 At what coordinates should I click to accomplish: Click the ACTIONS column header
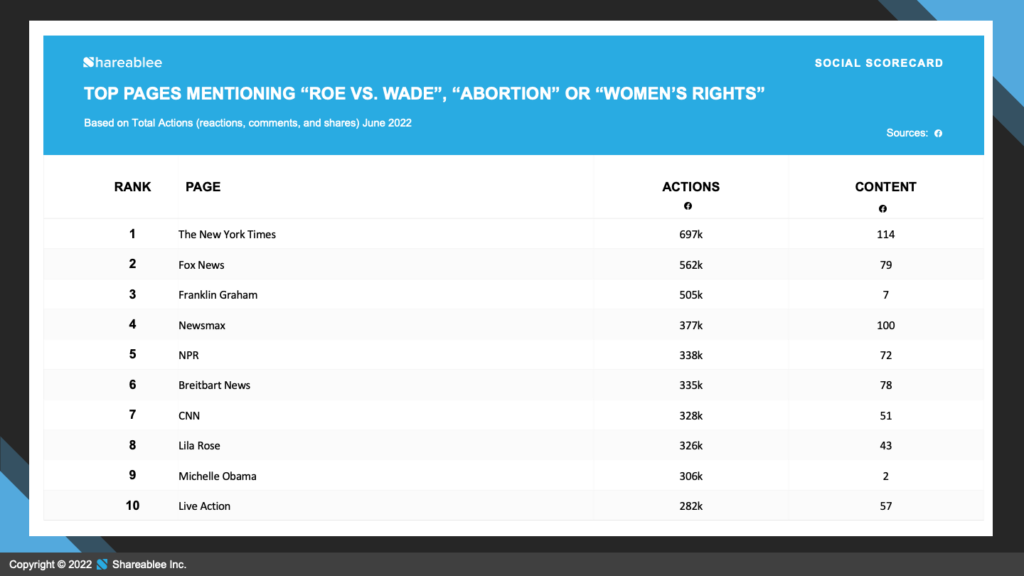691,187
